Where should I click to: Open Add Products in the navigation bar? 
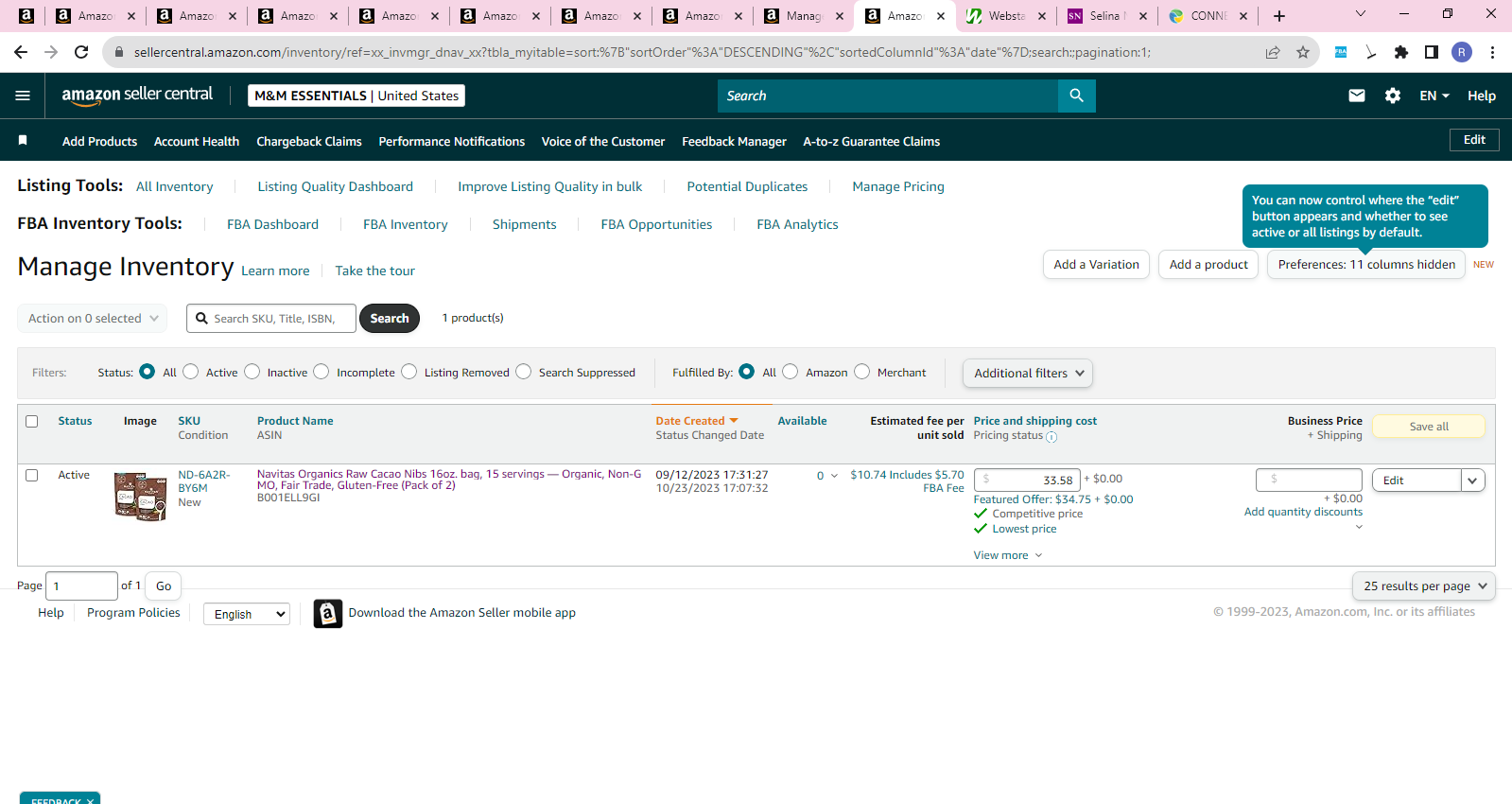[99, 141]
